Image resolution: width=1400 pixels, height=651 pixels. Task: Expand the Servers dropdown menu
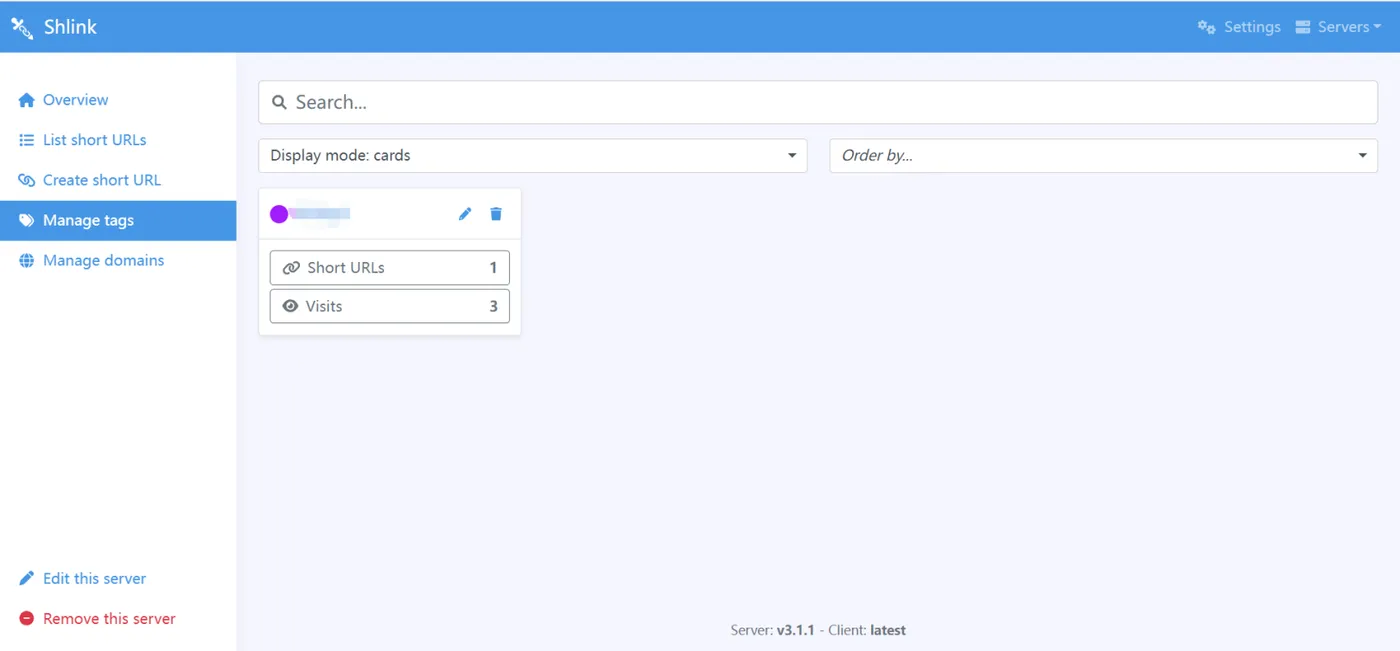pyautogui.click(x=1338, y=27)
